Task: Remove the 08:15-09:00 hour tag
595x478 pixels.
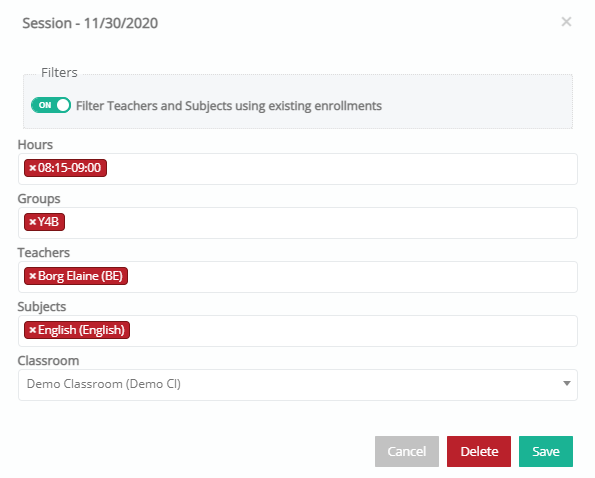Action: tap(33, 168)
